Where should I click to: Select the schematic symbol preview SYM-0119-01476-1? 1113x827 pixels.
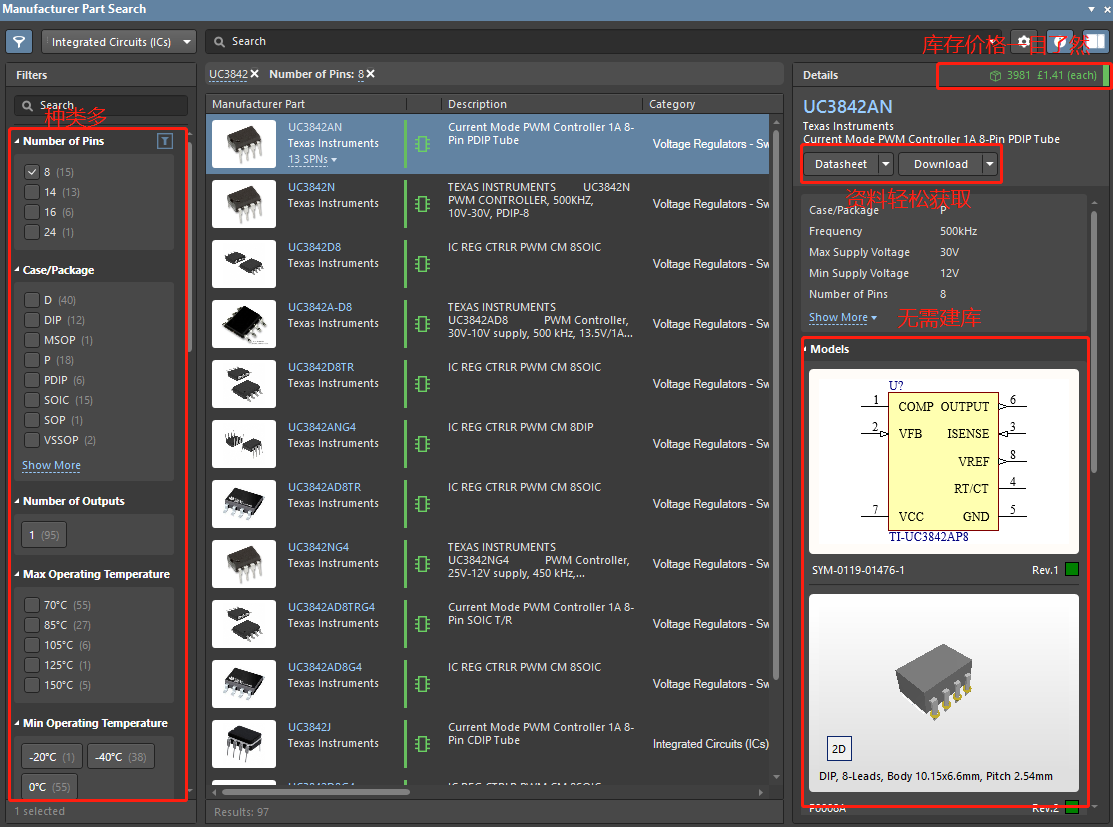(943, 461)
